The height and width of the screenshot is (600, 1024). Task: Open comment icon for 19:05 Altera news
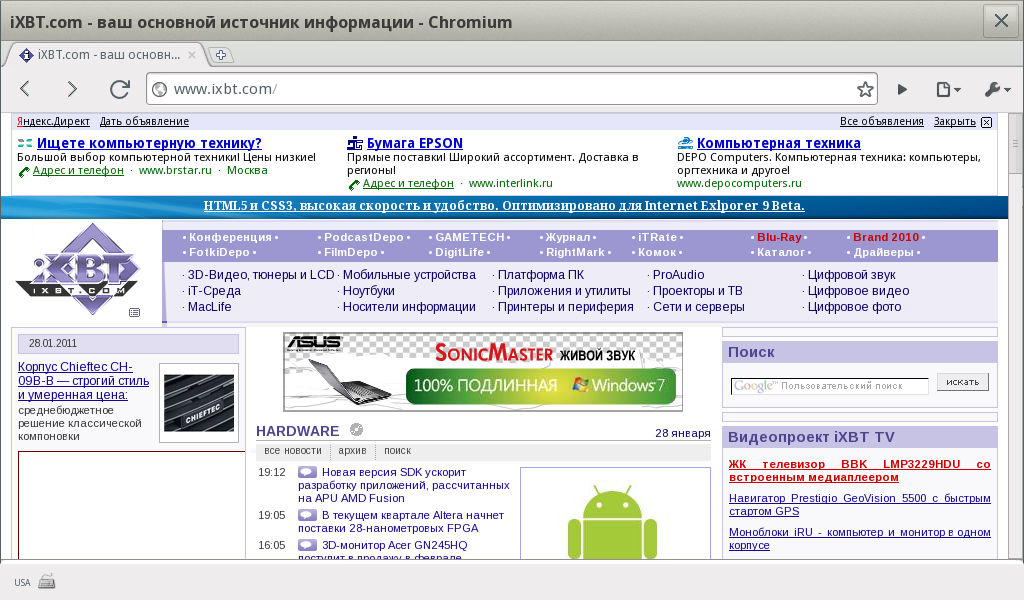click(307, 515)
